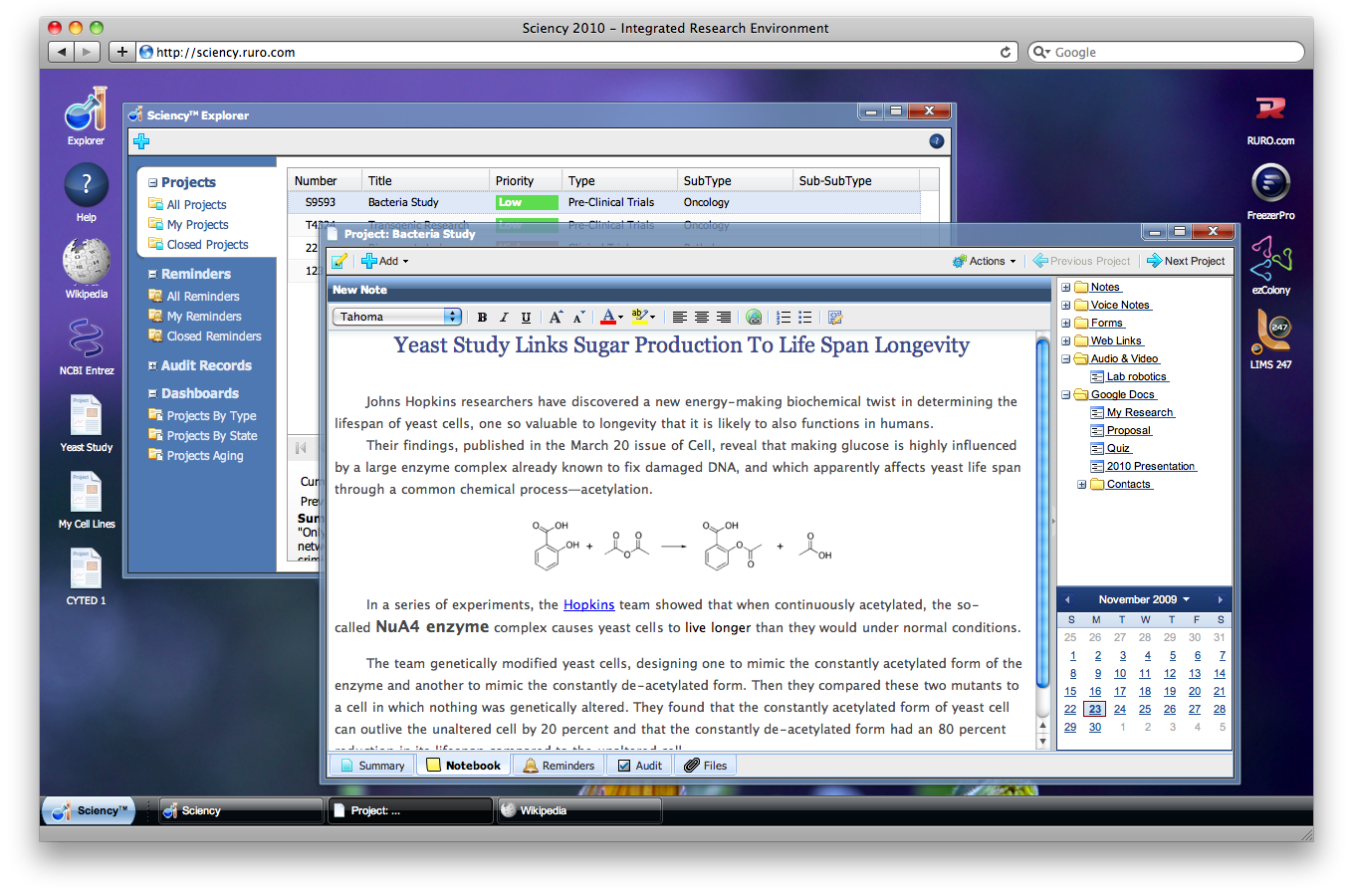Screen dimensions: 1353x896
Task: Click the edit source icon at toolbar end
Action: coord(835,318)
